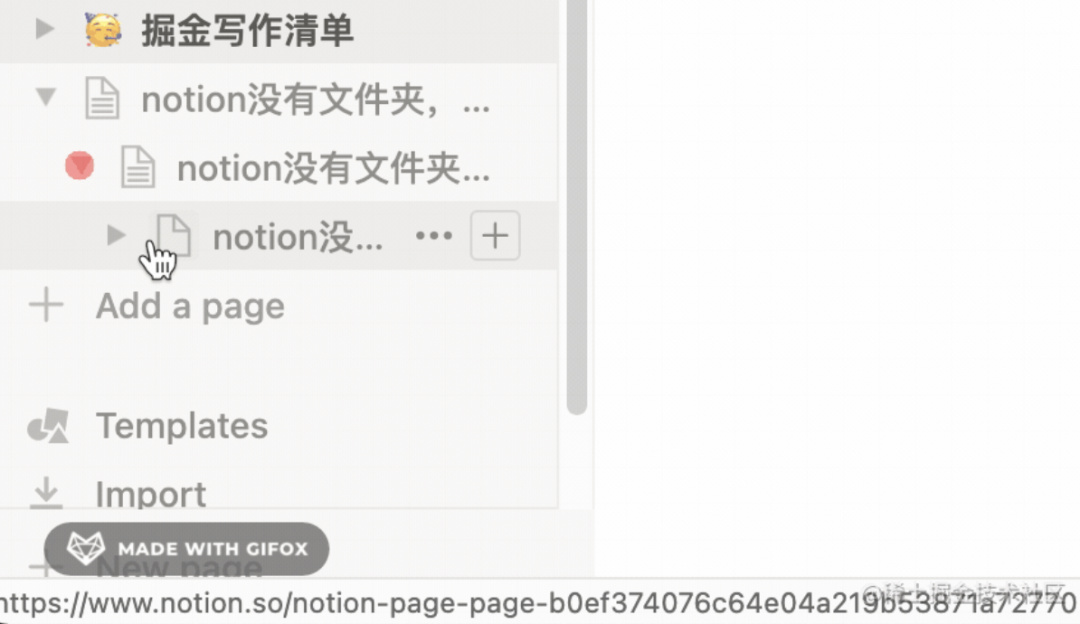
Task: Add a subpage with the plus button
Action: 495,236
